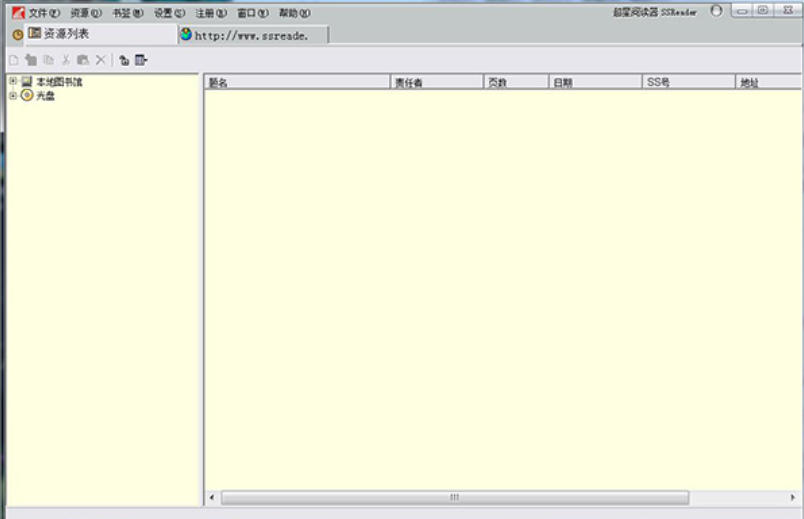This screenshot has width=804, height=519.
Task: Click the delete X toolbar icon
Action: [x=100, y=60]
